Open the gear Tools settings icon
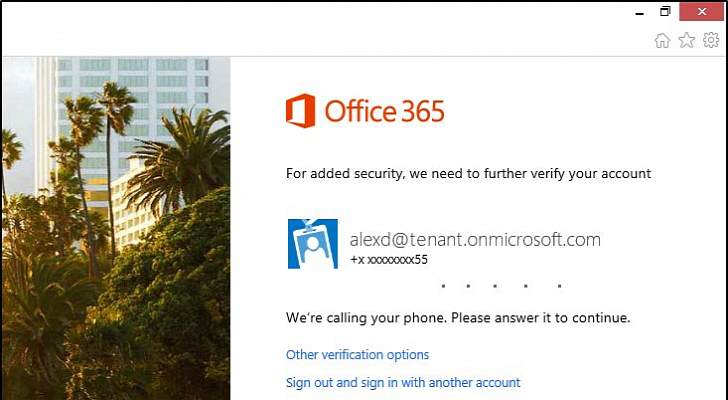Viewport: 728px width, 400px height. coord(711,41)
